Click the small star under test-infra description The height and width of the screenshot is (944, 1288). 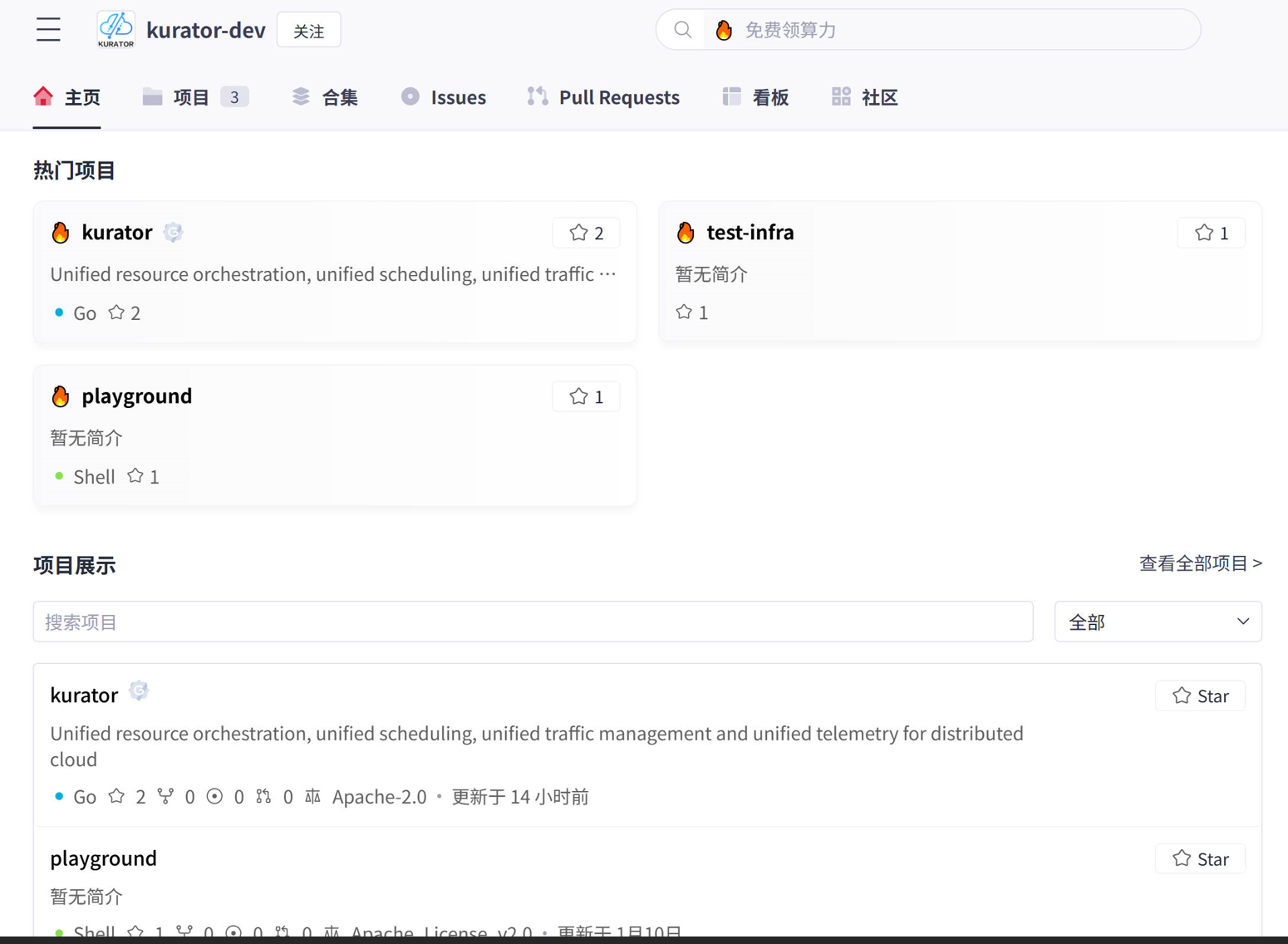coord(684,312)
